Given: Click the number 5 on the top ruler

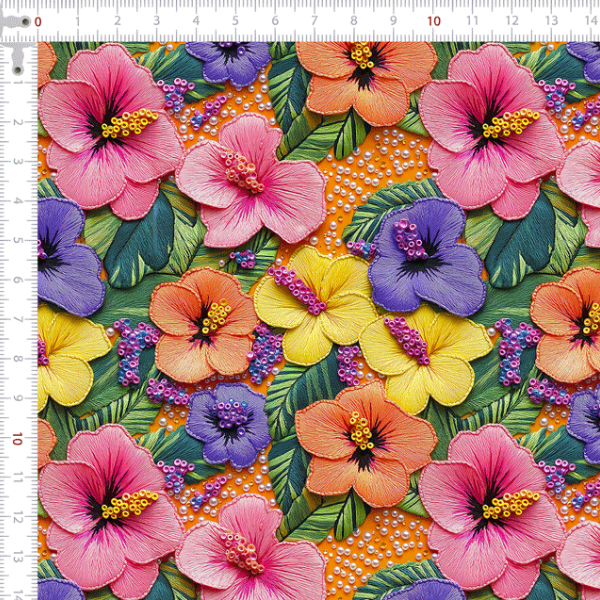Looking at the screenshot, I should [235, 21].
